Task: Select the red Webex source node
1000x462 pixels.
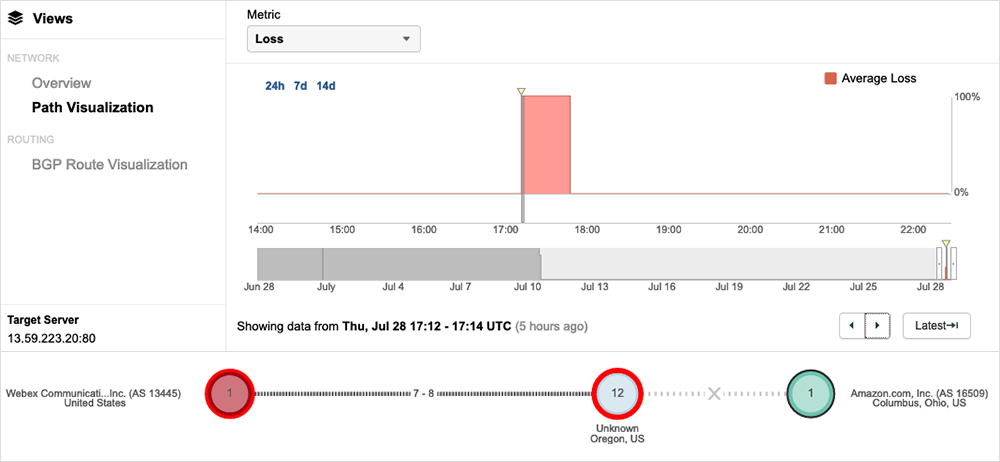Action: pyautogui.click(x=230, y=394)
